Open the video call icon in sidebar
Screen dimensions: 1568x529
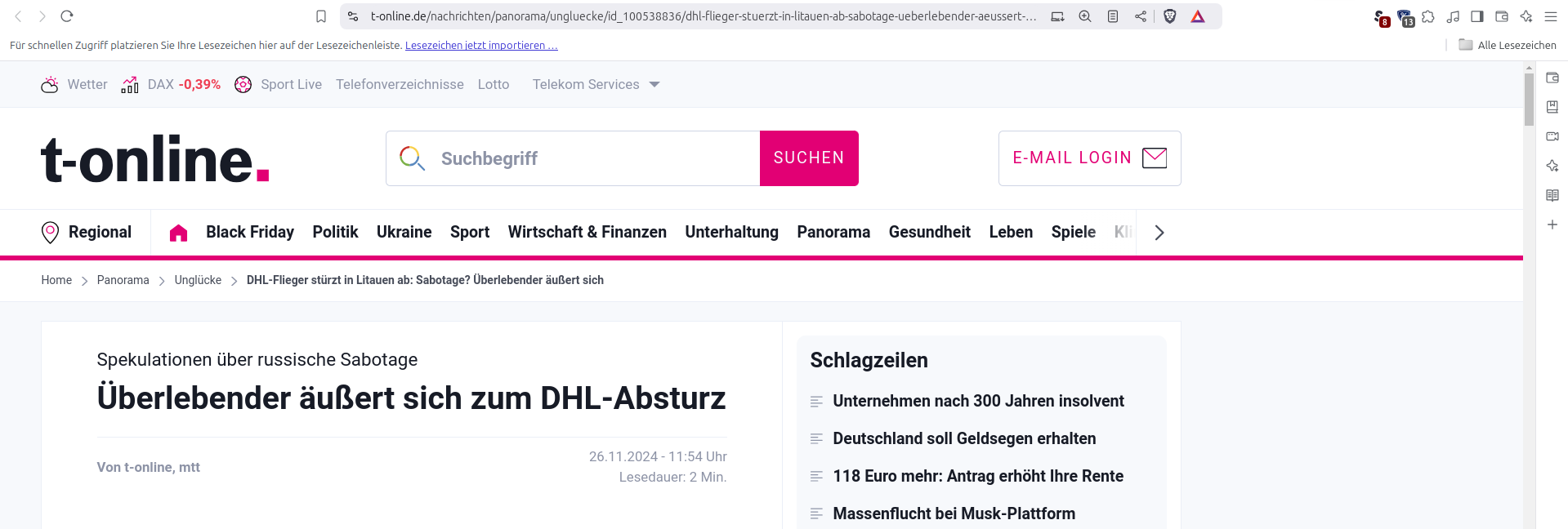click(1552, 136)
